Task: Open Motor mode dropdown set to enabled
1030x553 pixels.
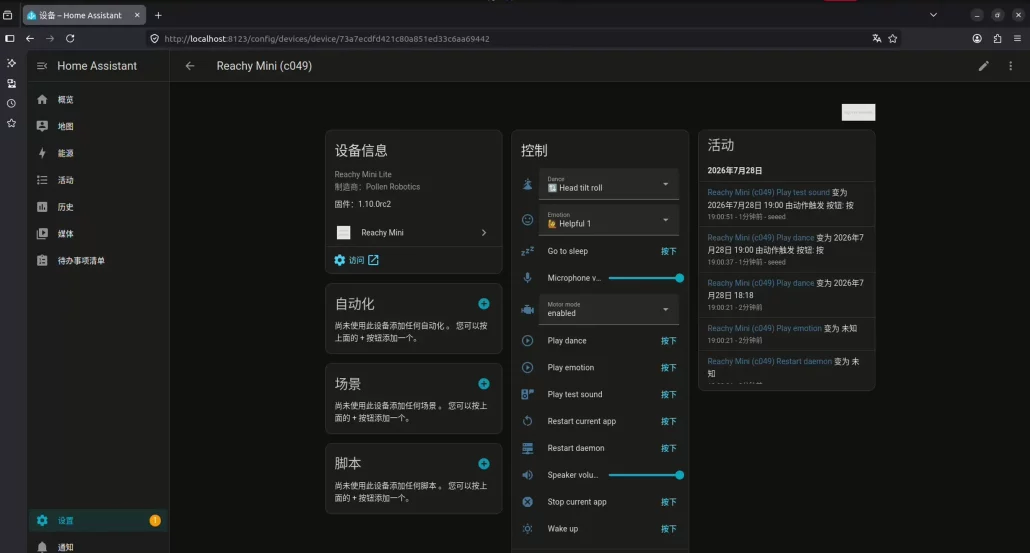Action: coord(609,309)
